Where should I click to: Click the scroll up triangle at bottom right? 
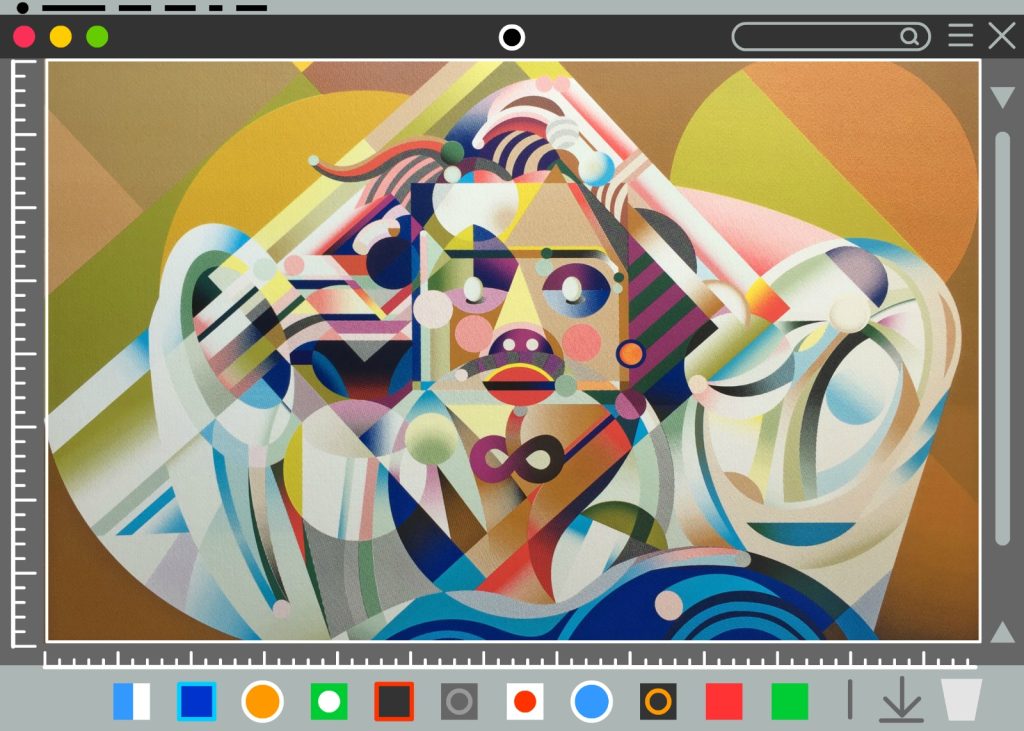click(x=1002, y=632)
